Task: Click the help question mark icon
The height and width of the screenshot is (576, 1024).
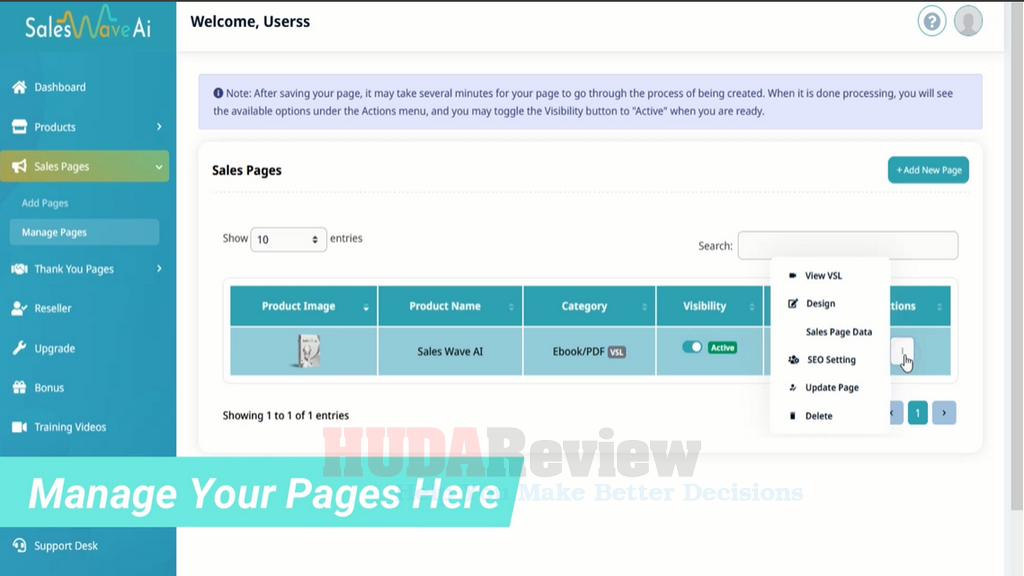Action: tap(931, 22)
